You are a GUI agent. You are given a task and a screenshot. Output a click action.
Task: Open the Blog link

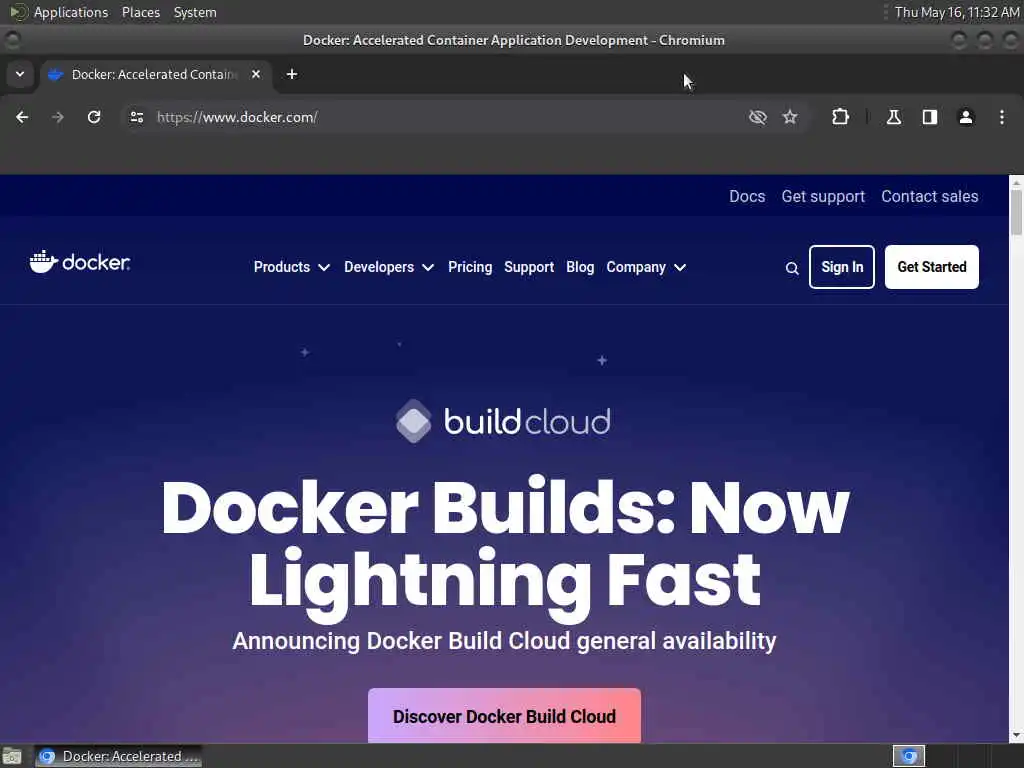click(x=580, y=267)
